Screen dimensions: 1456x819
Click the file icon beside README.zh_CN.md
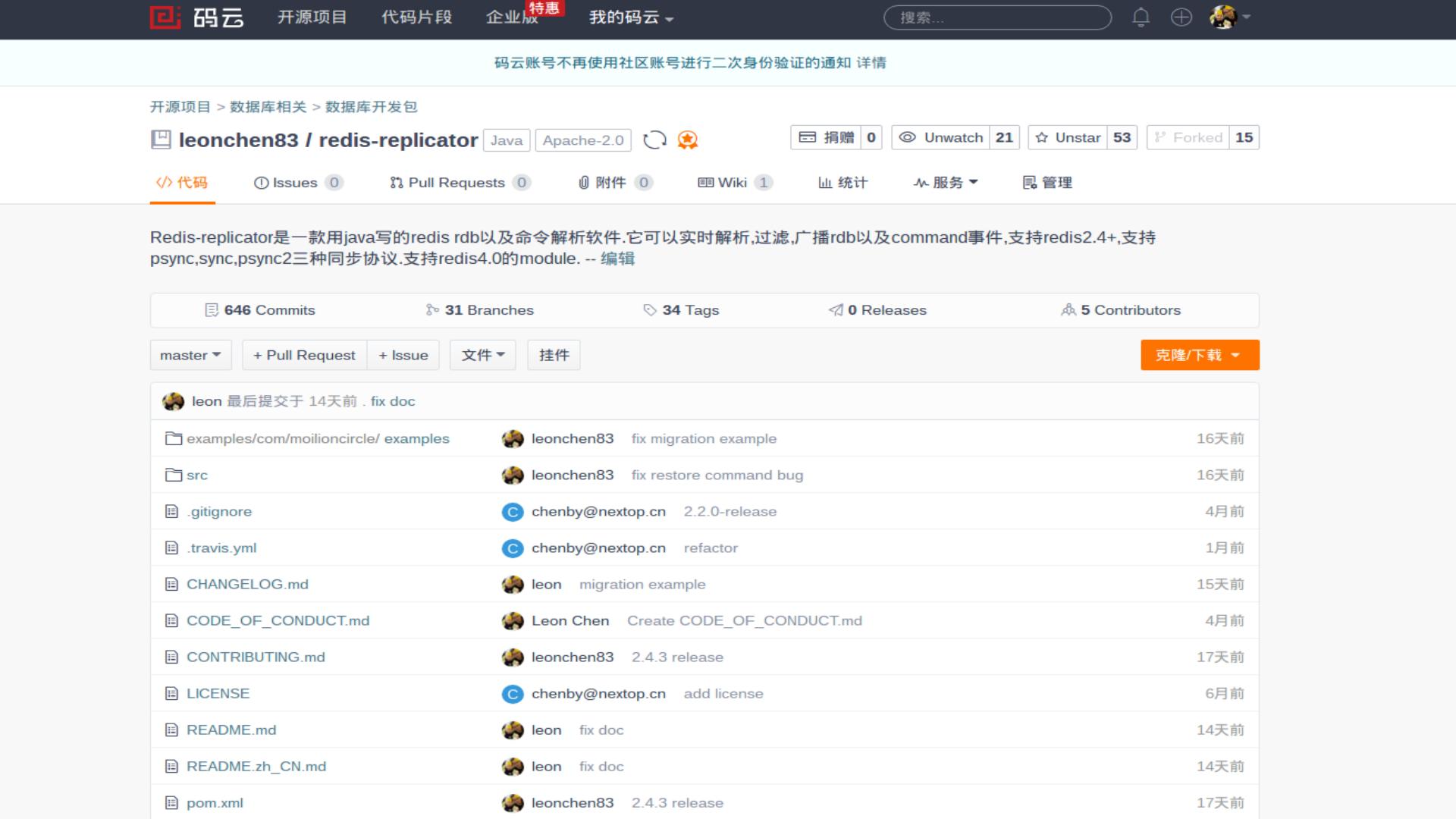pos(171,766)
